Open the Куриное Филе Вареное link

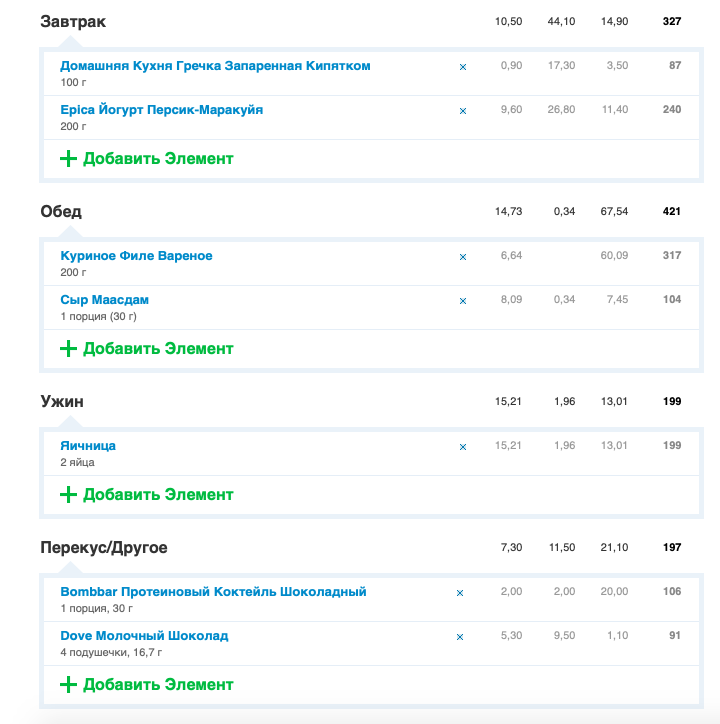point(136,256)
